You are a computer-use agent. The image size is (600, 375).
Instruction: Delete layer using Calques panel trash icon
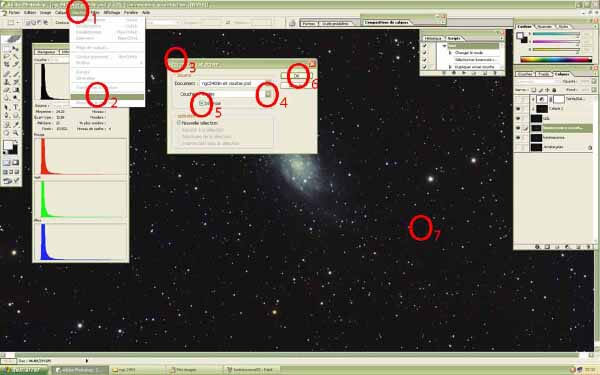point(589,247)
